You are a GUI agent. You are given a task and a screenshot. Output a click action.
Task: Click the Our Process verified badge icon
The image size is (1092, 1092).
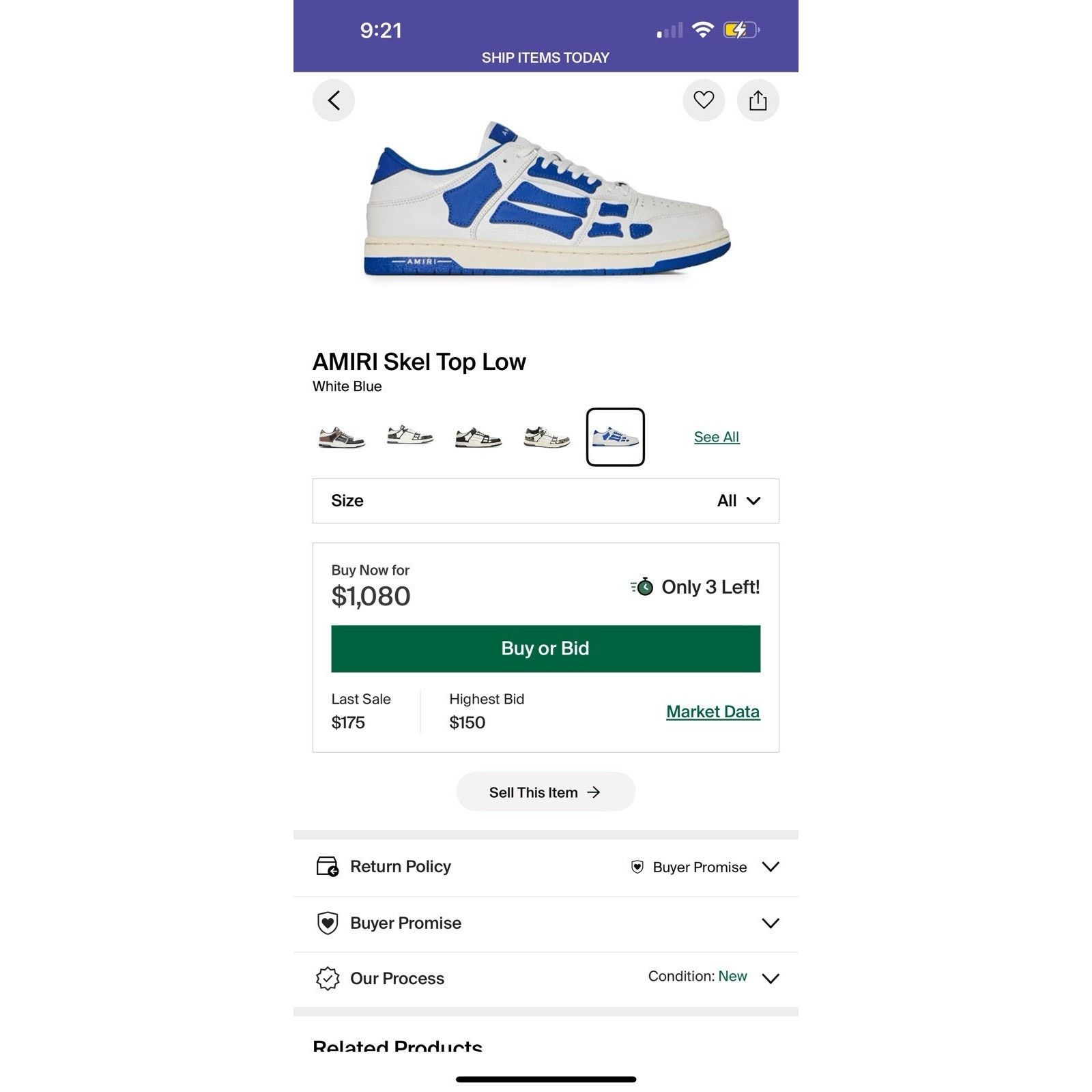pos(328,979)
